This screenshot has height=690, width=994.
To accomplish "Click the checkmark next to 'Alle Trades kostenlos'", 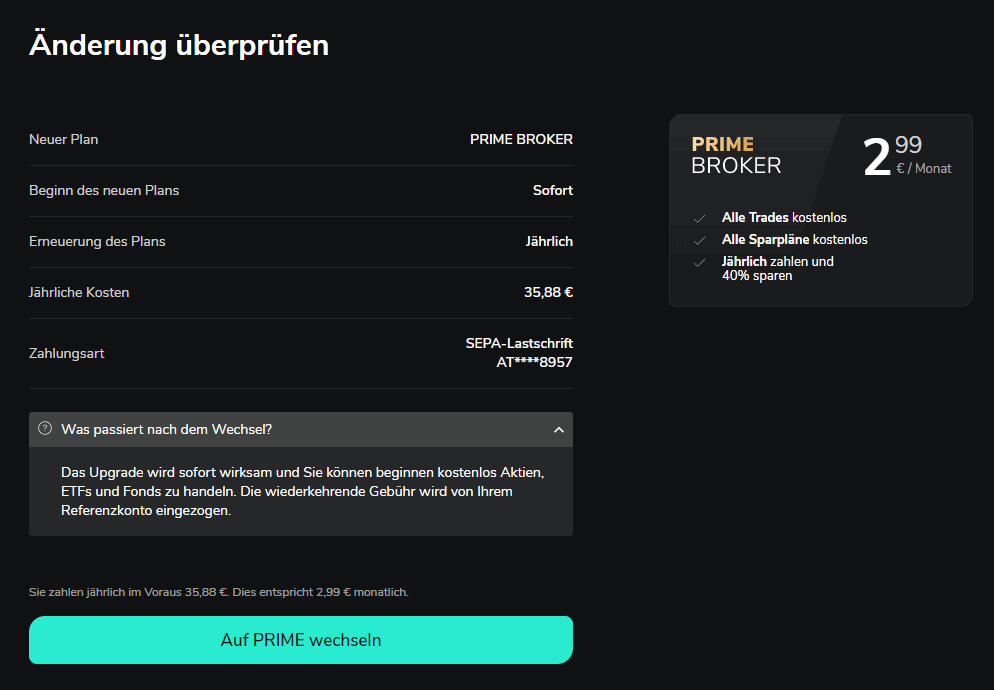I will 699,218.
